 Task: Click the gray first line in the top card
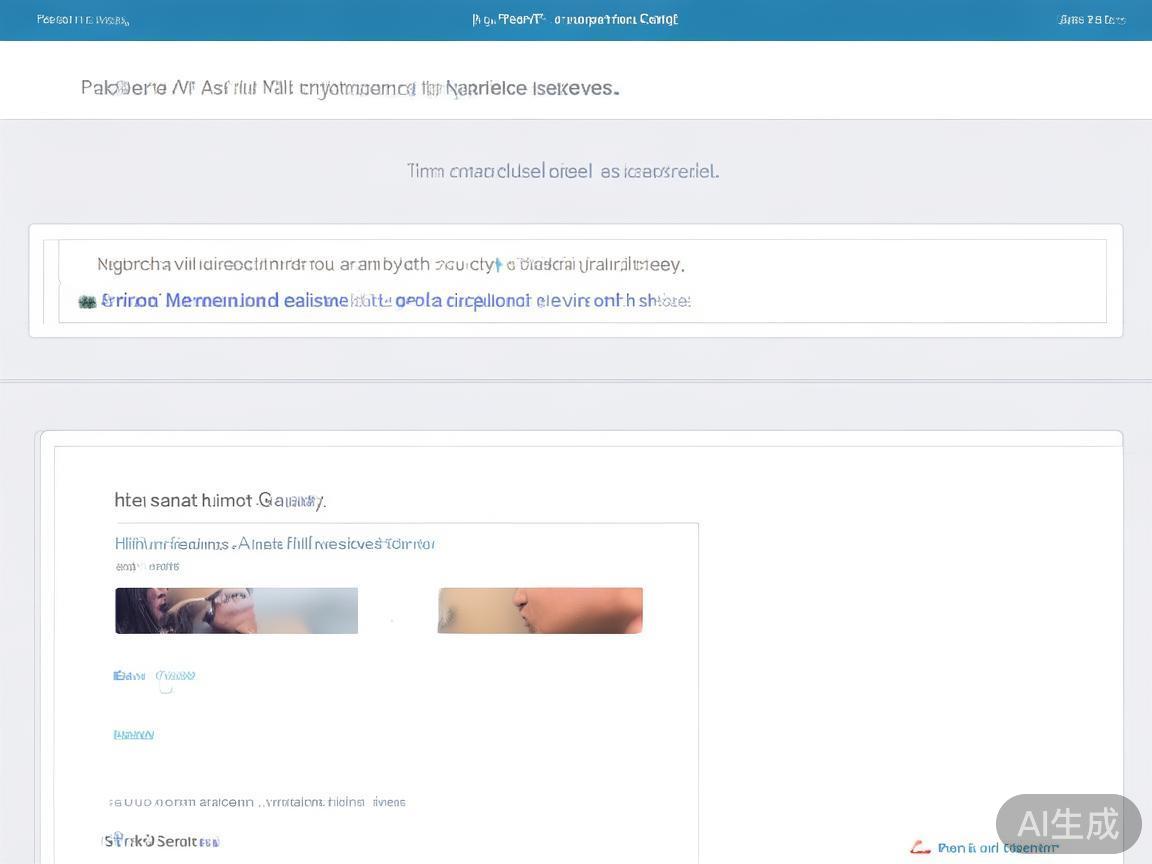(x=390, y=265)
